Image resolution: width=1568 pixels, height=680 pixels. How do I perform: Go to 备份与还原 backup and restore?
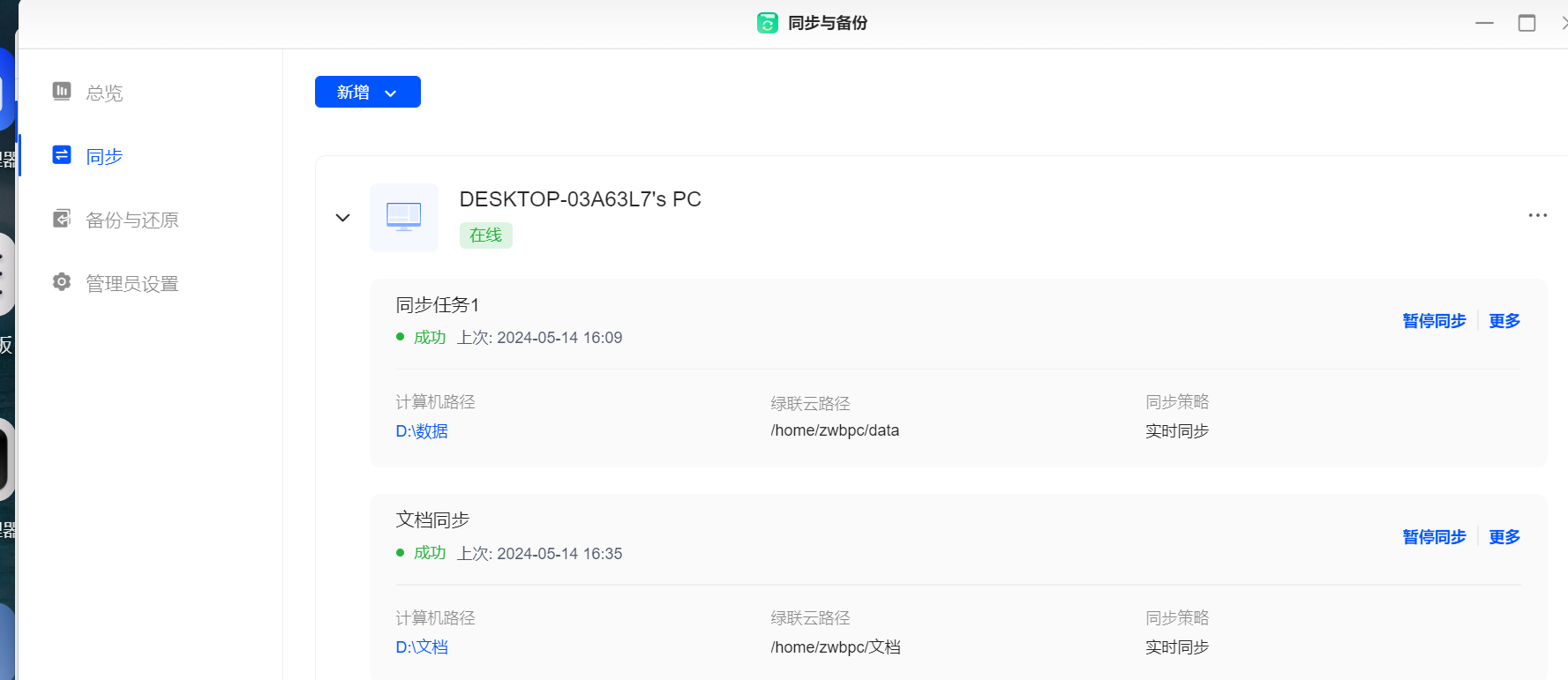pos(131,220)
